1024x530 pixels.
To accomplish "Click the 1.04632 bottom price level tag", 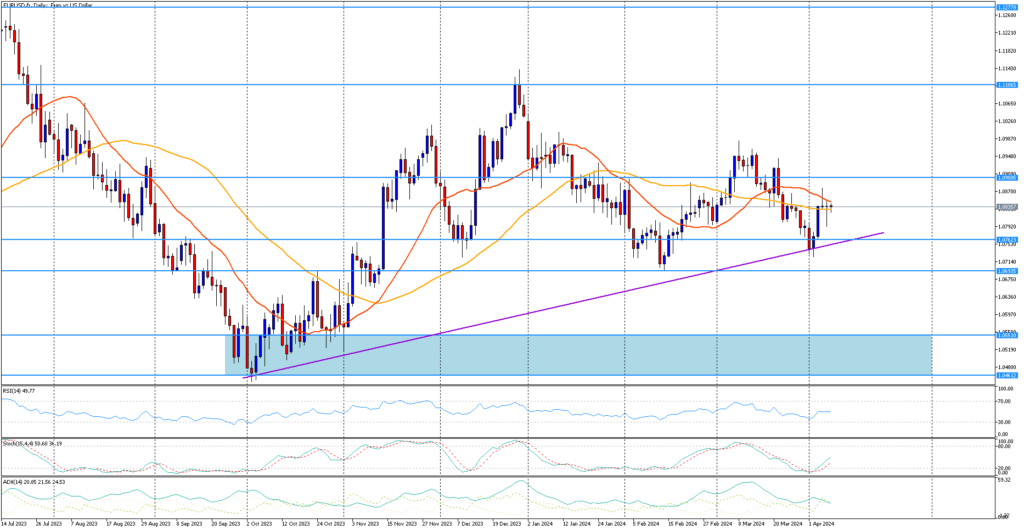I will coord(1007,376).
